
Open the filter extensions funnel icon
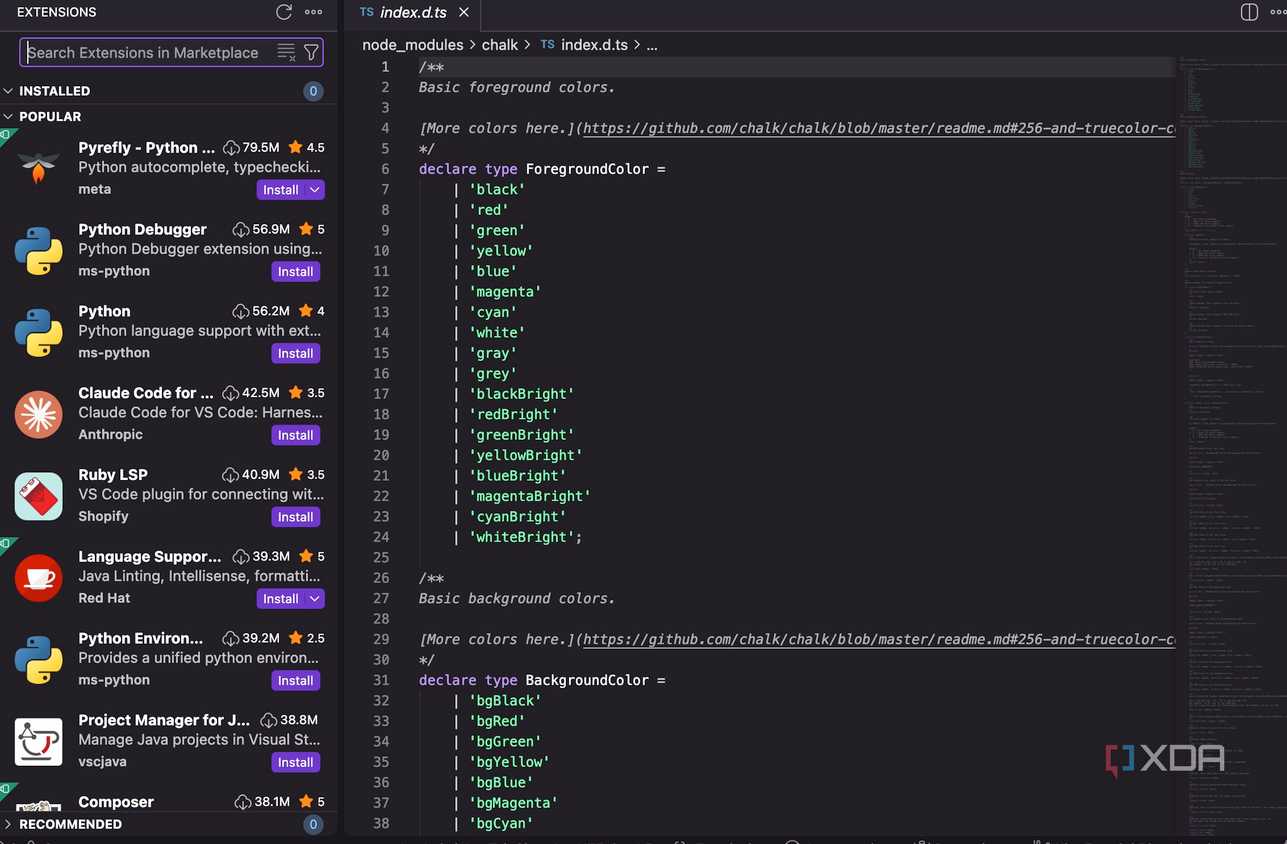pyautogui.click(x=311, y=52)
